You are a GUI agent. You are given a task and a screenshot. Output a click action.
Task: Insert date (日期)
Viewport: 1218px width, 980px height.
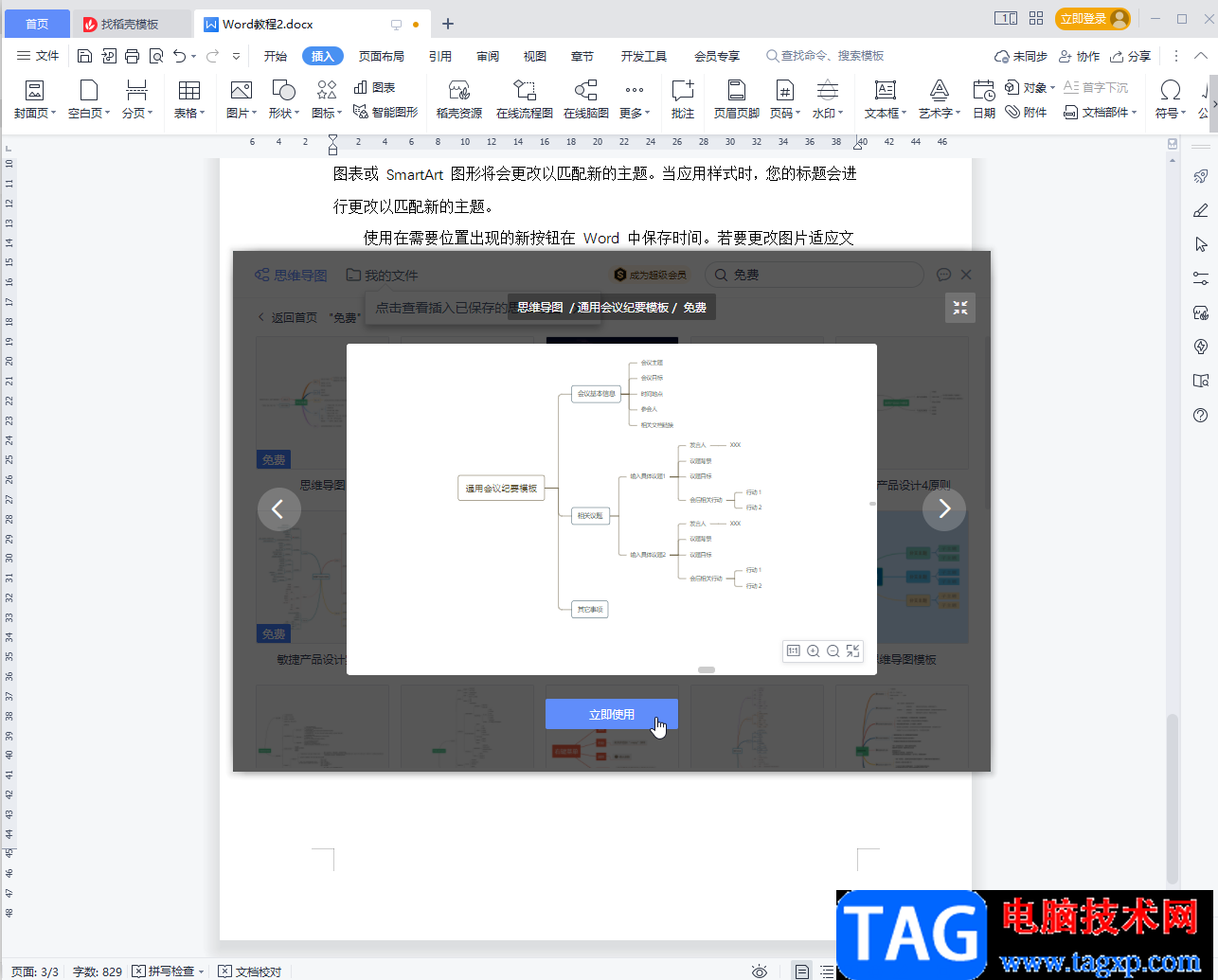pos(984,99)
